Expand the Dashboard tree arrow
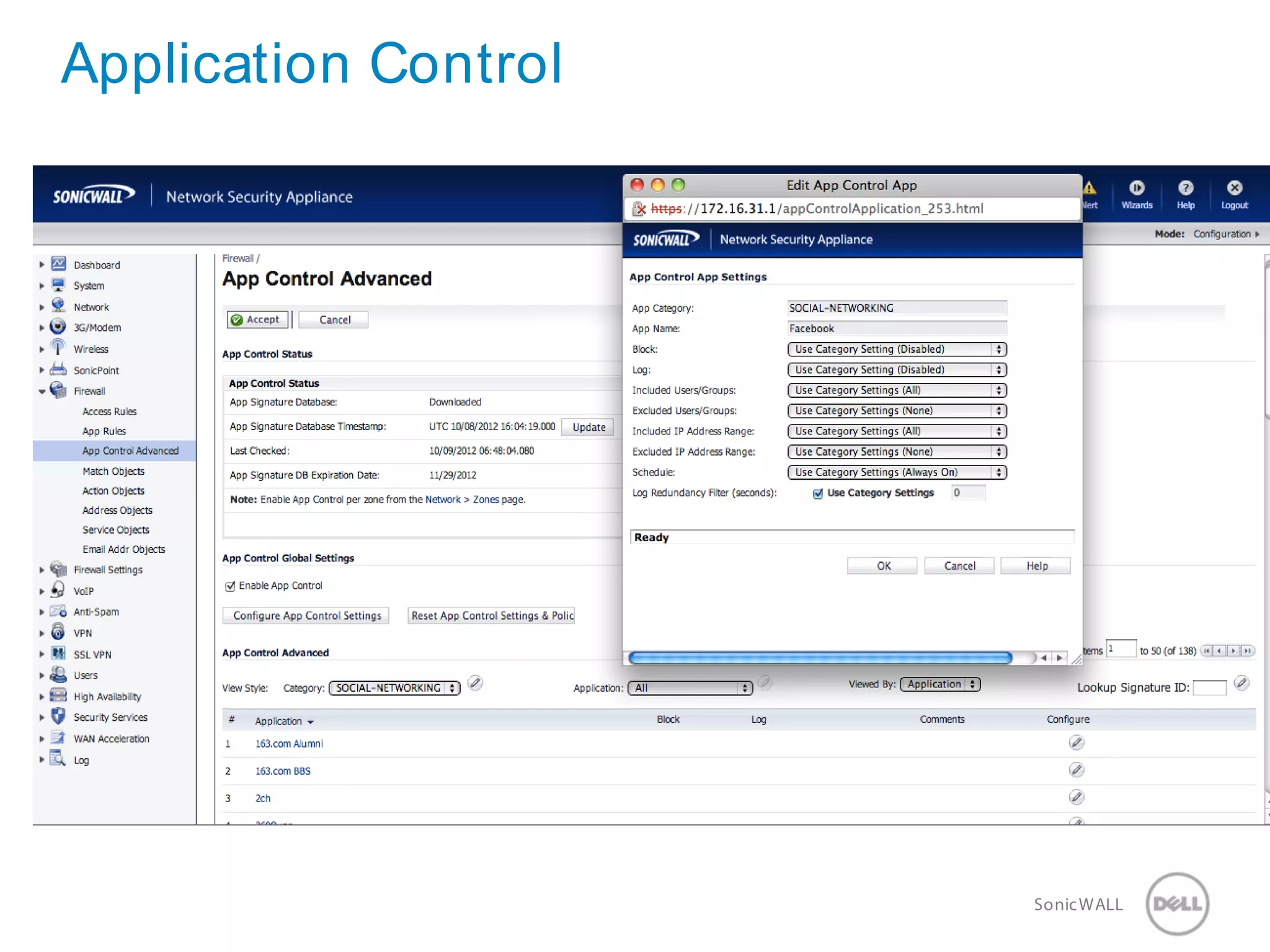This screenshot has width=1270, height=952. click(x=42, y=265)
